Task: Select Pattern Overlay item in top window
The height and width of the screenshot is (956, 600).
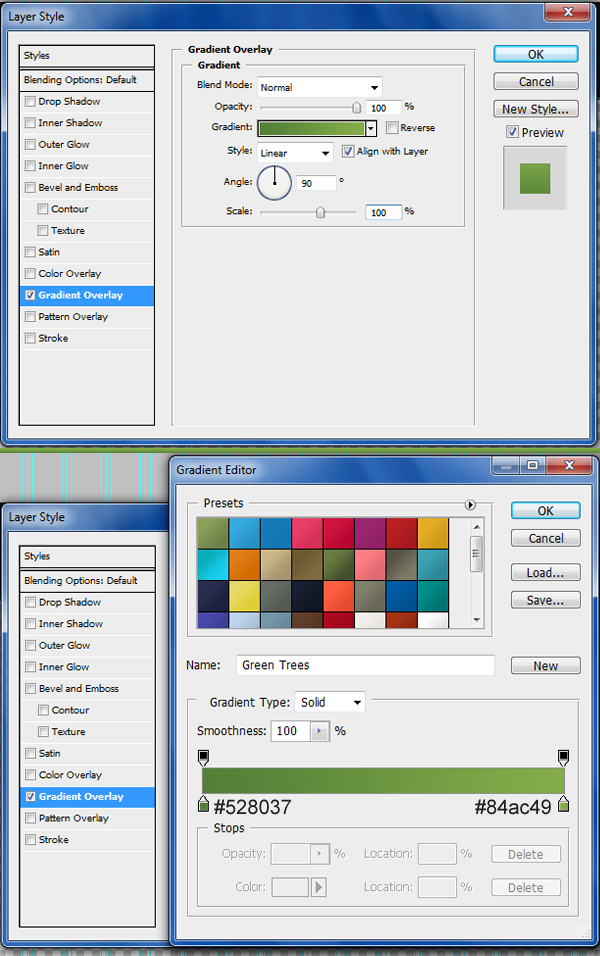Action: coord(73,317)
